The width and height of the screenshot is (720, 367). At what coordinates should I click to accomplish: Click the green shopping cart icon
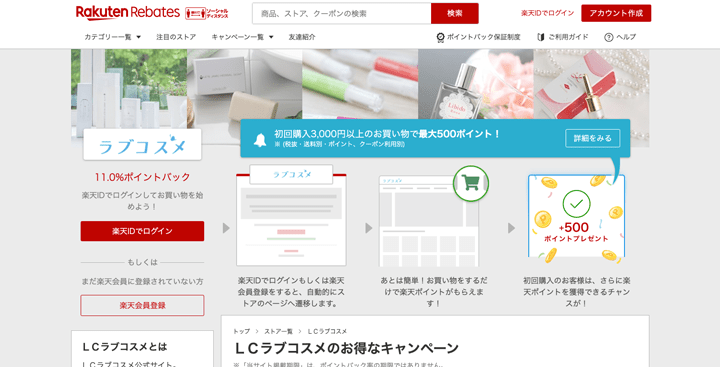click(x=471, y=183)
